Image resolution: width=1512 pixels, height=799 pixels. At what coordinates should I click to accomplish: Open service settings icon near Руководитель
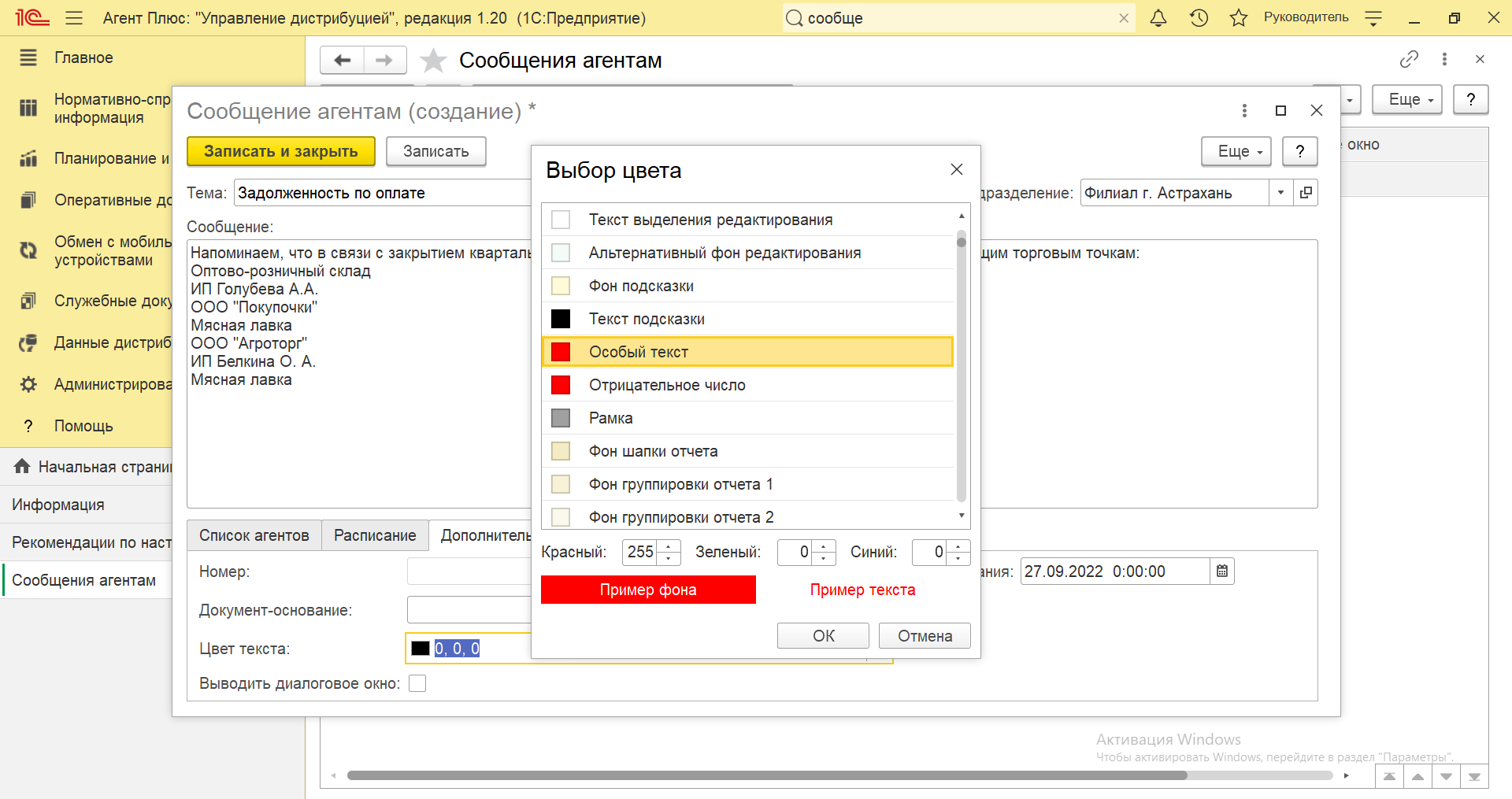pyautogui.click(x=1373, y=17)
